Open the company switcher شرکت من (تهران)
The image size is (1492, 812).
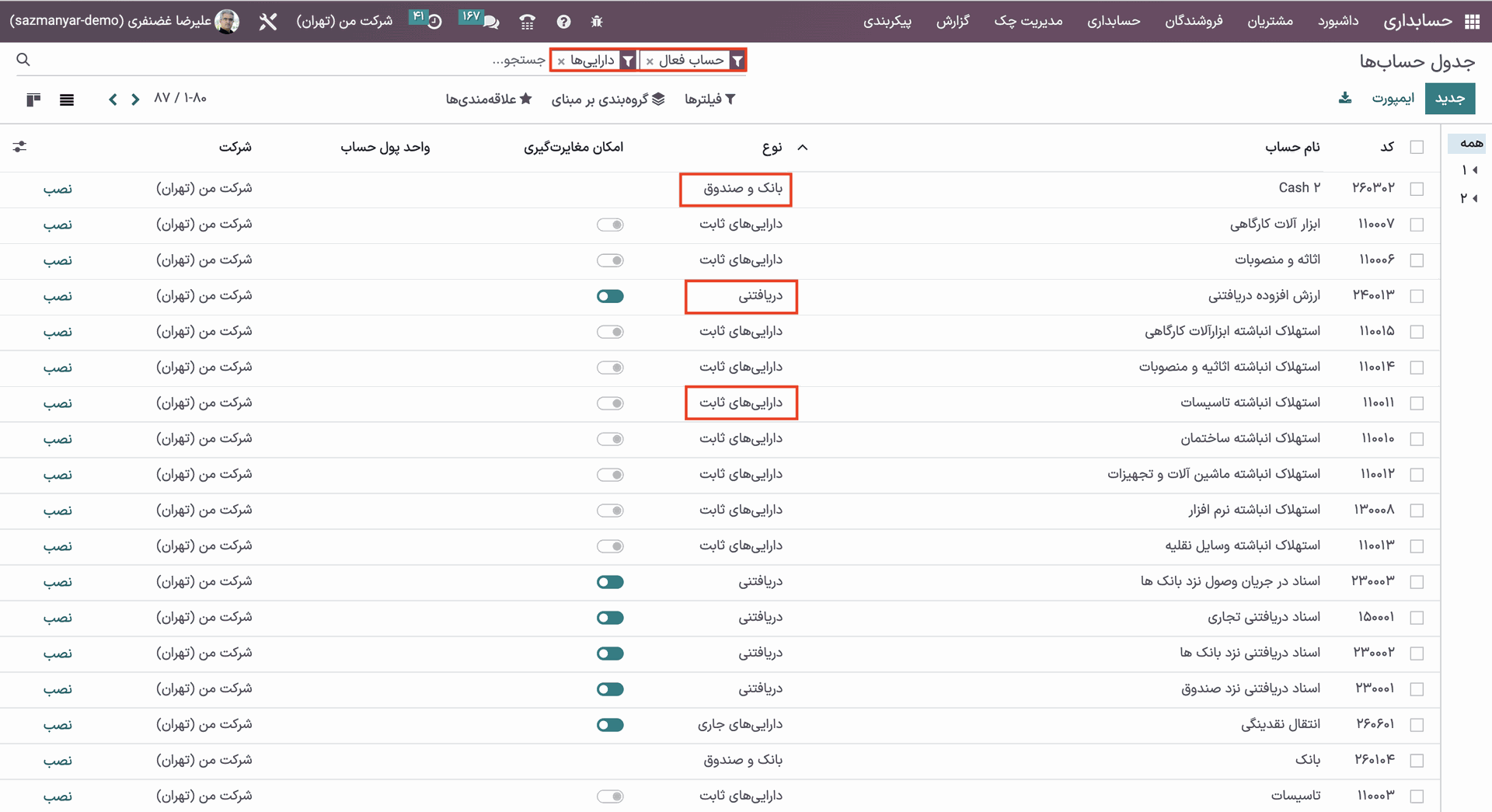pos(344,21)
